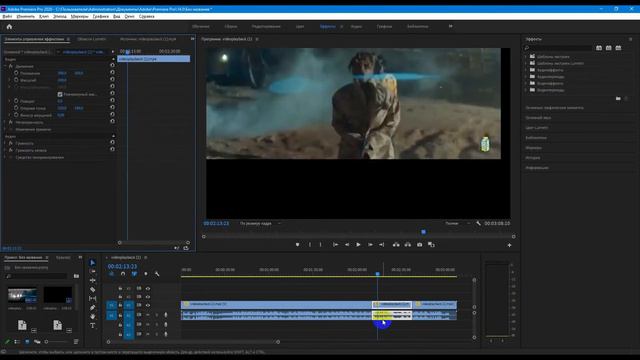Step back one frame

pyautogui.click(x=347, y=244)
